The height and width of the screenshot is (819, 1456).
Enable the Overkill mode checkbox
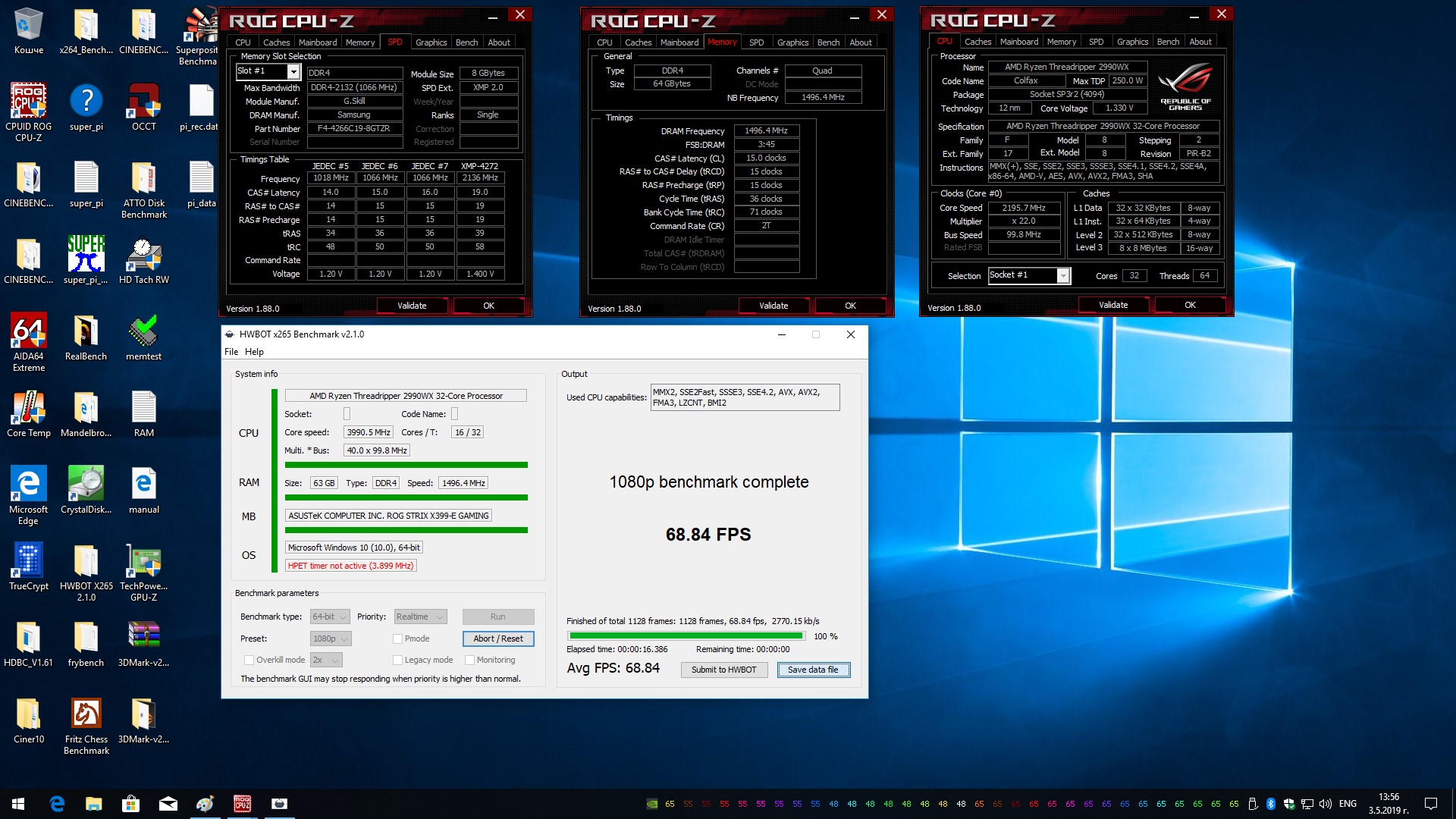coord(249,660)
